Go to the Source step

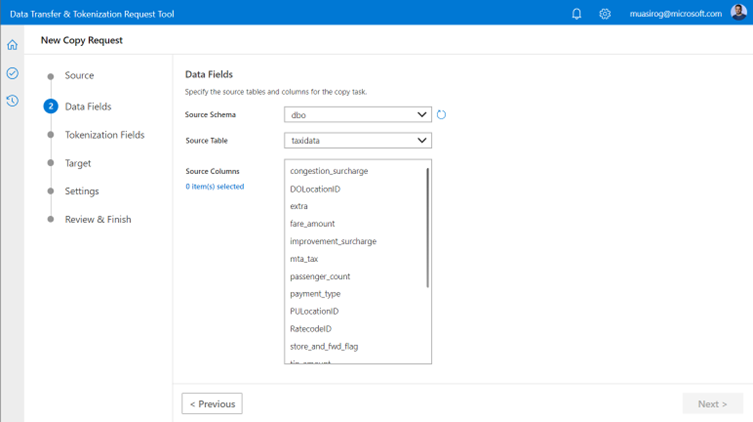click(79, 75)
